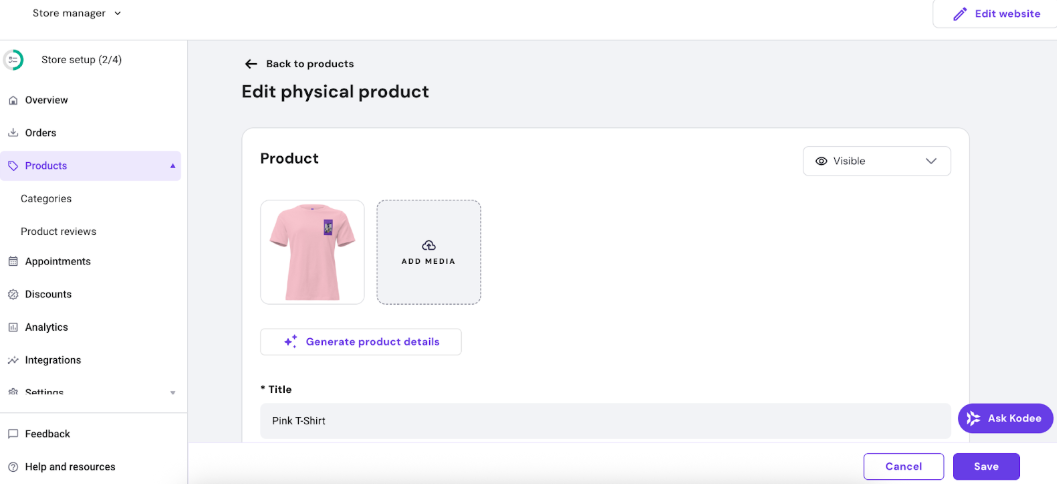
Task: Collapse the Products sidebar section
Action: 172,166
